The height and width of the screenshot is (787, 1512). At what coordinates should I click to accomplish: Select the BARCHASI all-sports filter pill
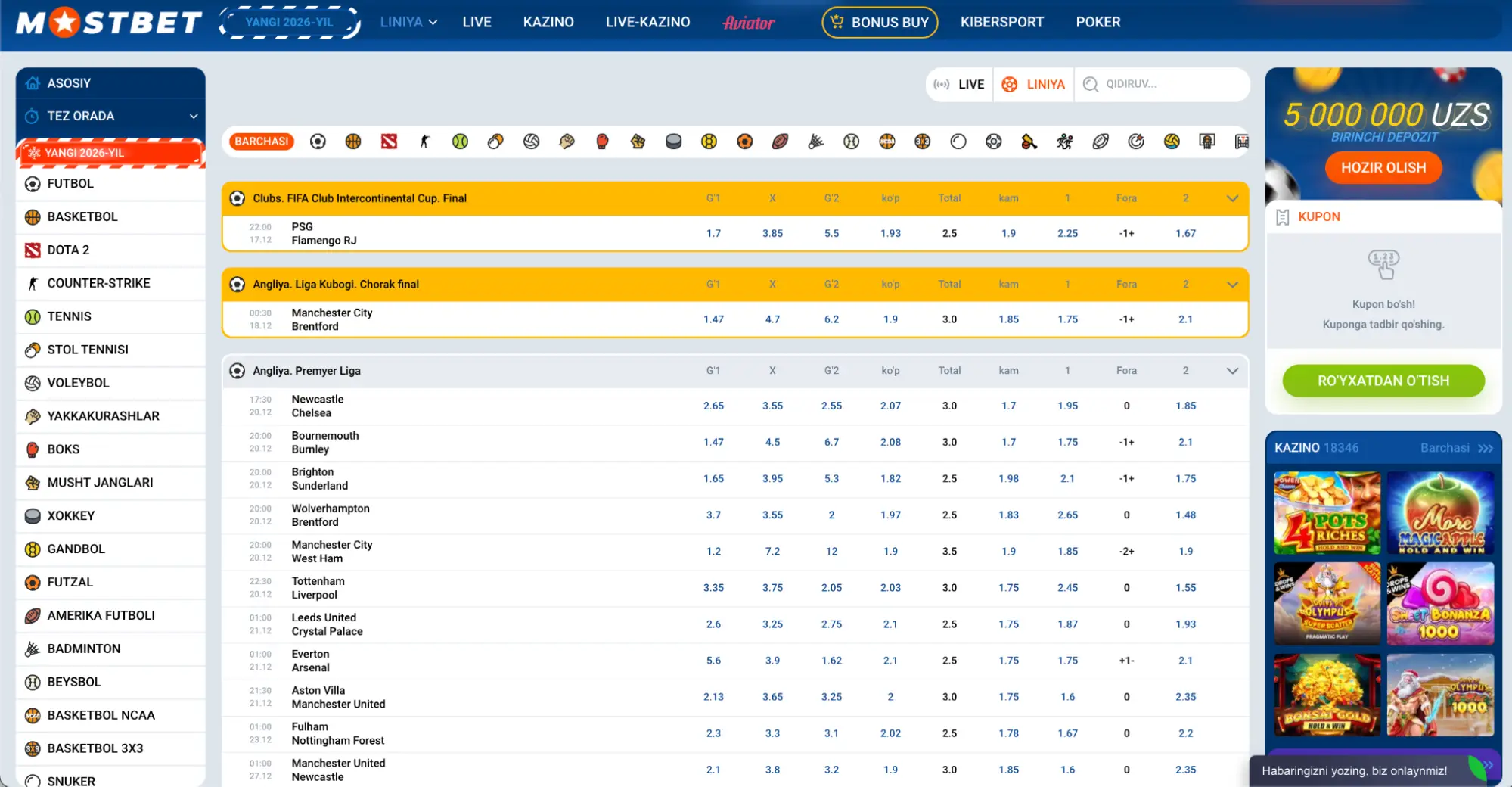[261, 142]
